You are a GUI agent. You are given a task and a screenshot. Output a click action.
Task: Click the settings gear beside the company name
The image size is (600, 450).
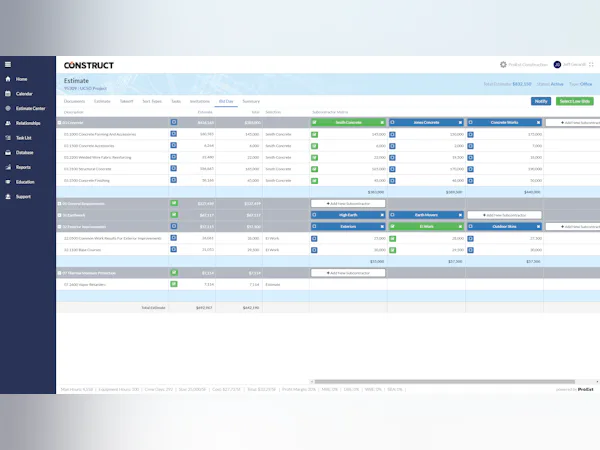pyautogui.click(x=503, y=65)
